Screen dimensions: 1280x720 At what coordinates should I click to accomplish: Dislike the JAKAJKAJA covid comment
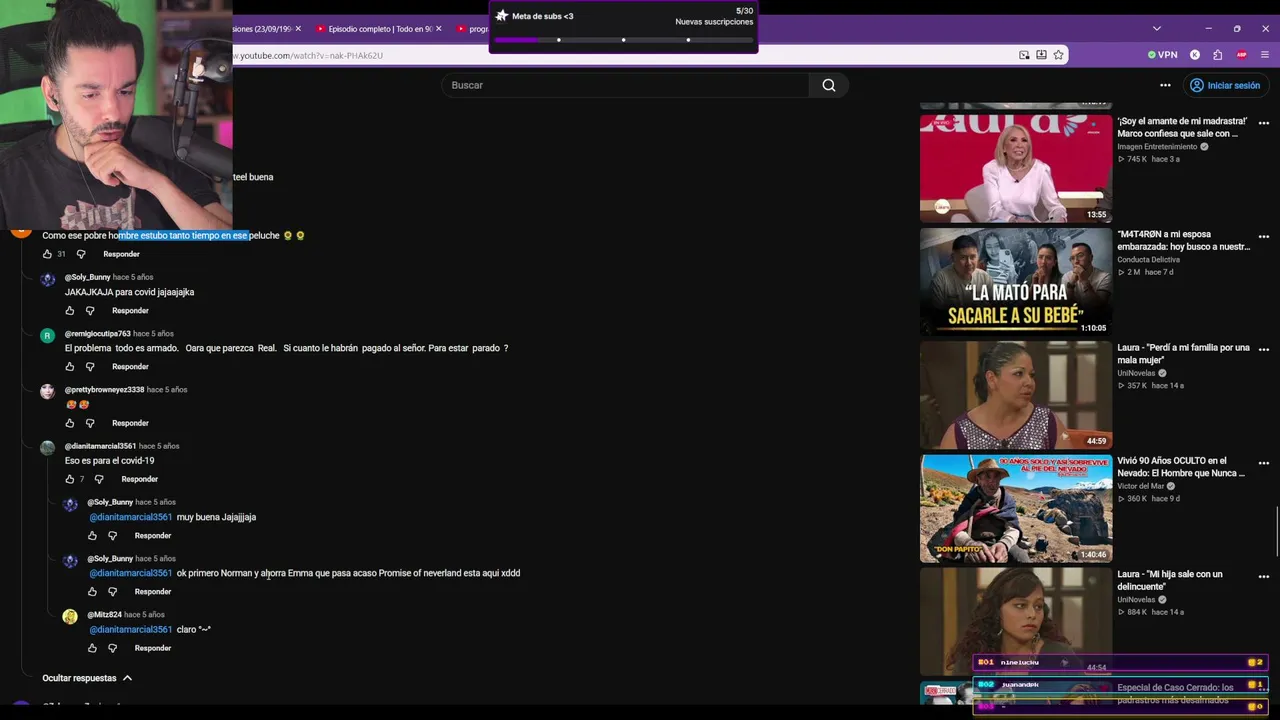(x=90, y=311)
